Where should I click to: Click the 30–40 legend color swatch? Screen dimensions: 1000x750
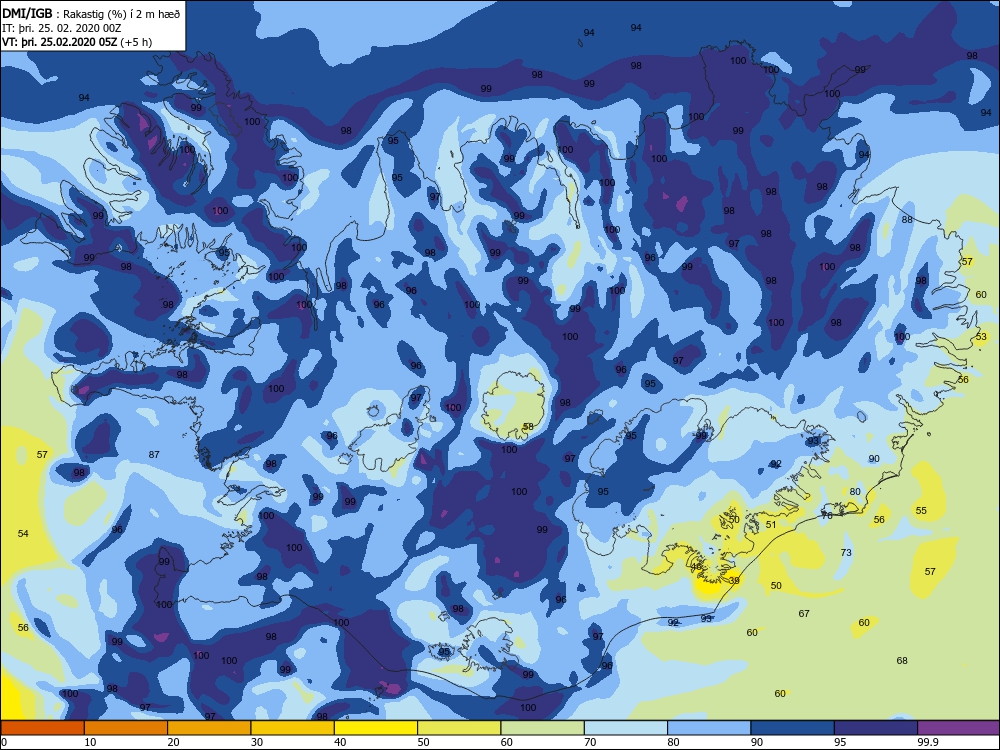point(293,728)
